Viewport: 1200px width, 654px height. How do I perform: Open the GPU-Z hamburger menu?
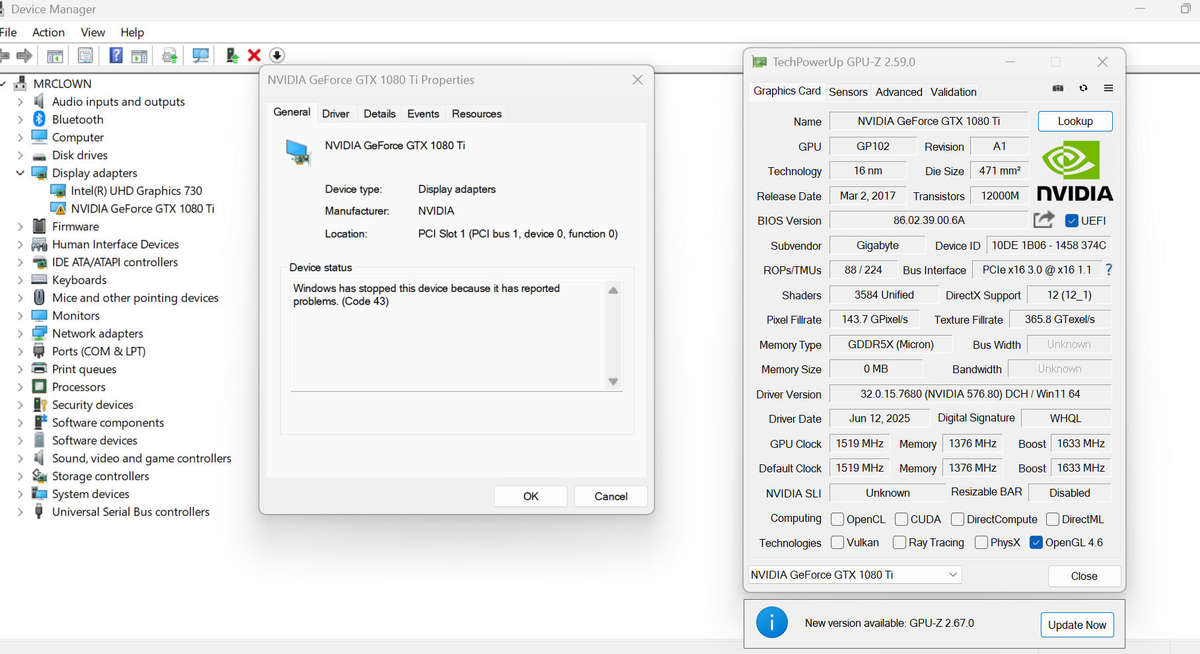(1108, 89)
